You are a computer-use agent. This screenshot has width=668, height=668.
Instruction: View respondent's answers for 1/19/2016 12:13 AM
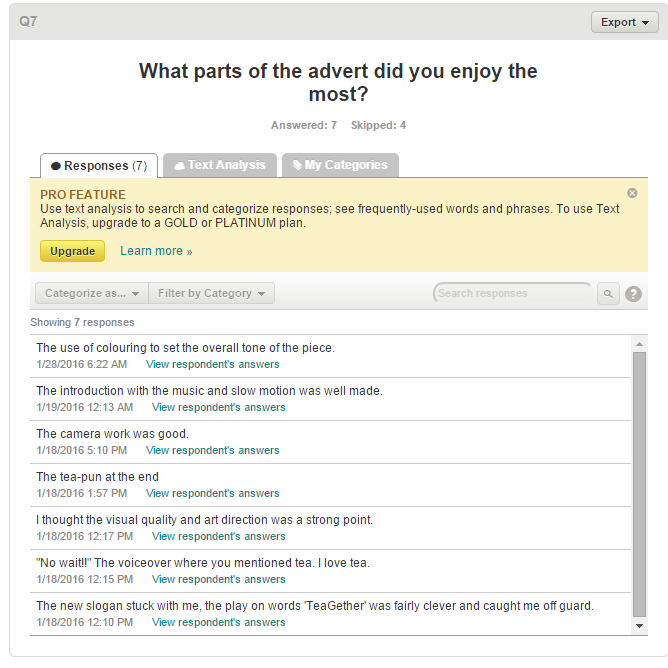coord(219,407)
